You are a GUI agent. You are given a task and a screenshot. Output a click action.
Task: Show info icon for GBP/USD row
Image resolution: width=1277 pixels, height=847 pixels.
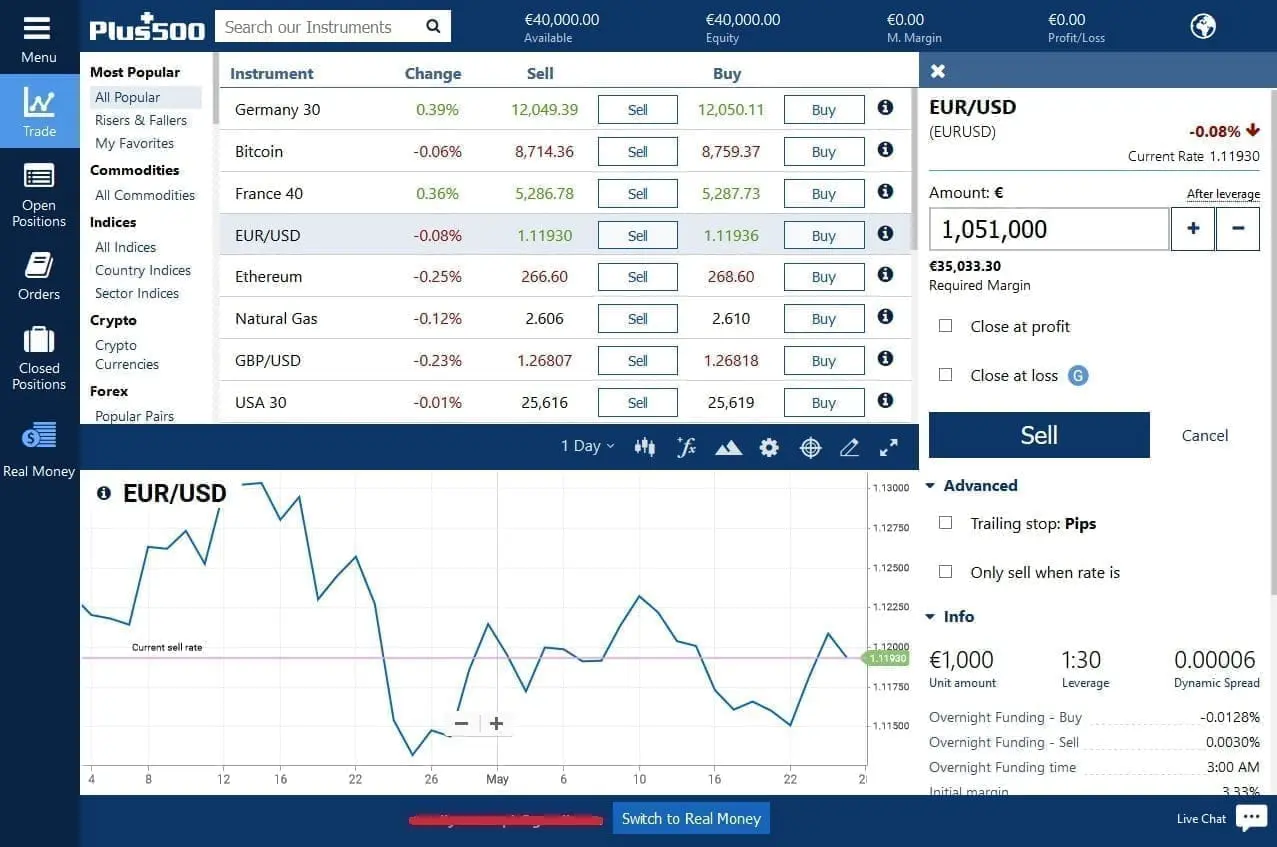(885, 358)
